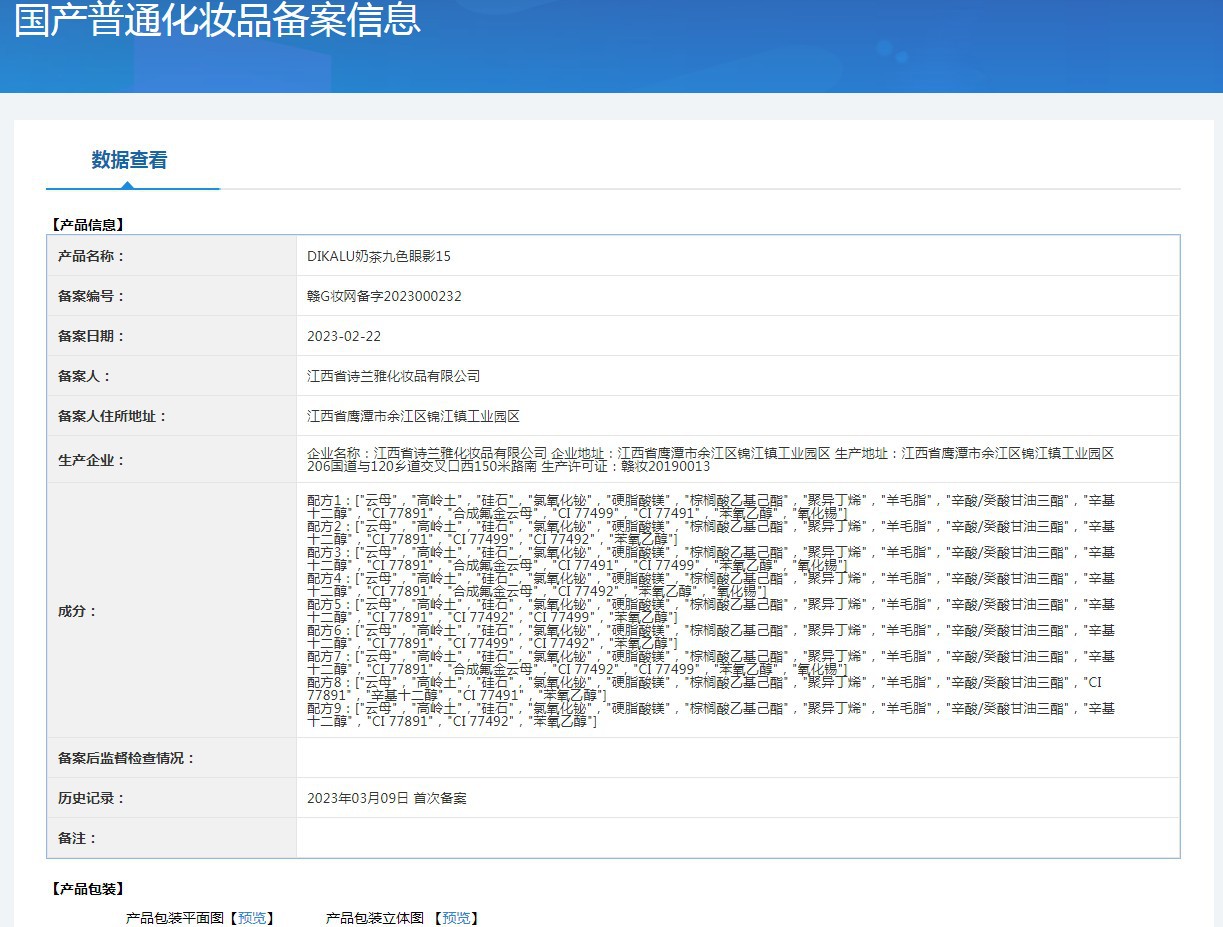This screenshot has height=927, width=1223.
Task: Click 江西省诗兰雅化妆品有限公司 in the 备案人 row
Action: click(393, 376)
